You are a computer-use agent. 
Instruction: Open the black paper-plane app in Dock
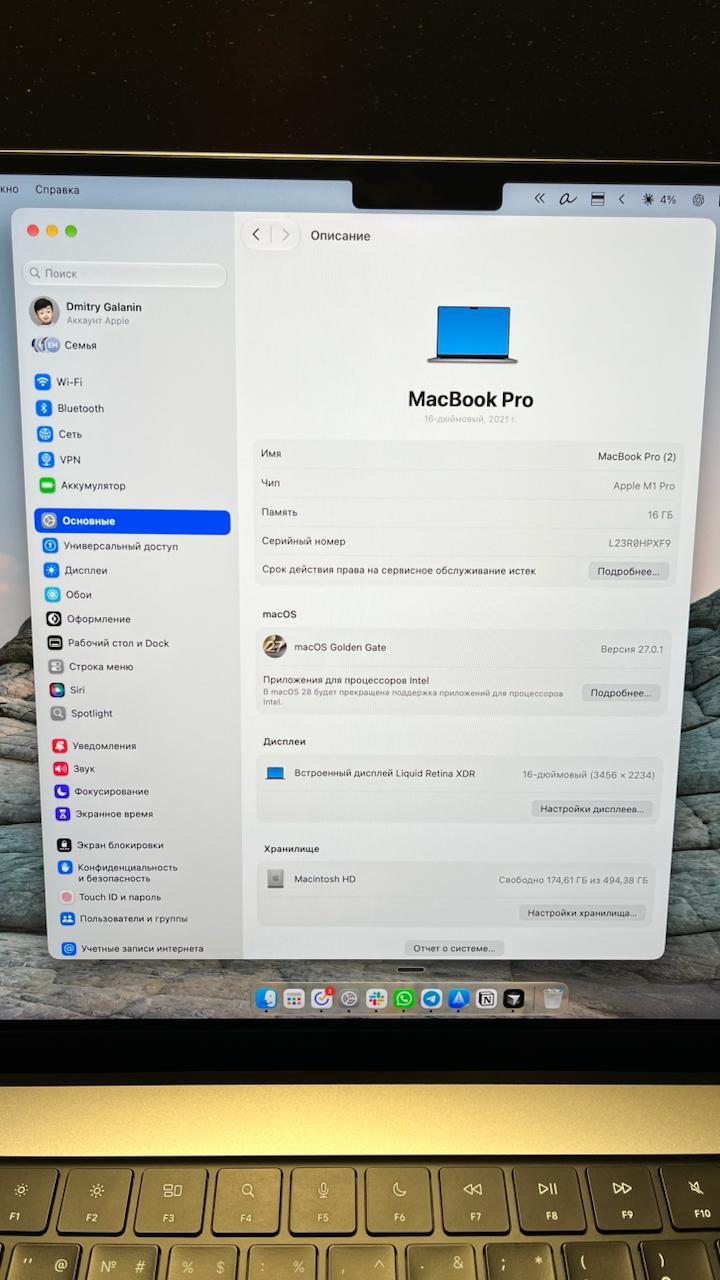[514, 998]
